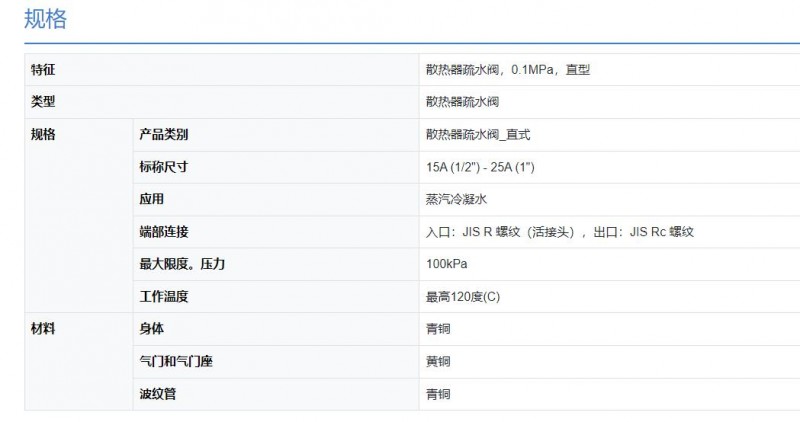This screenshot has width=800, height=422.
Task: Select the 标称尺寸 label cell
Action: [x=276, y=167]
